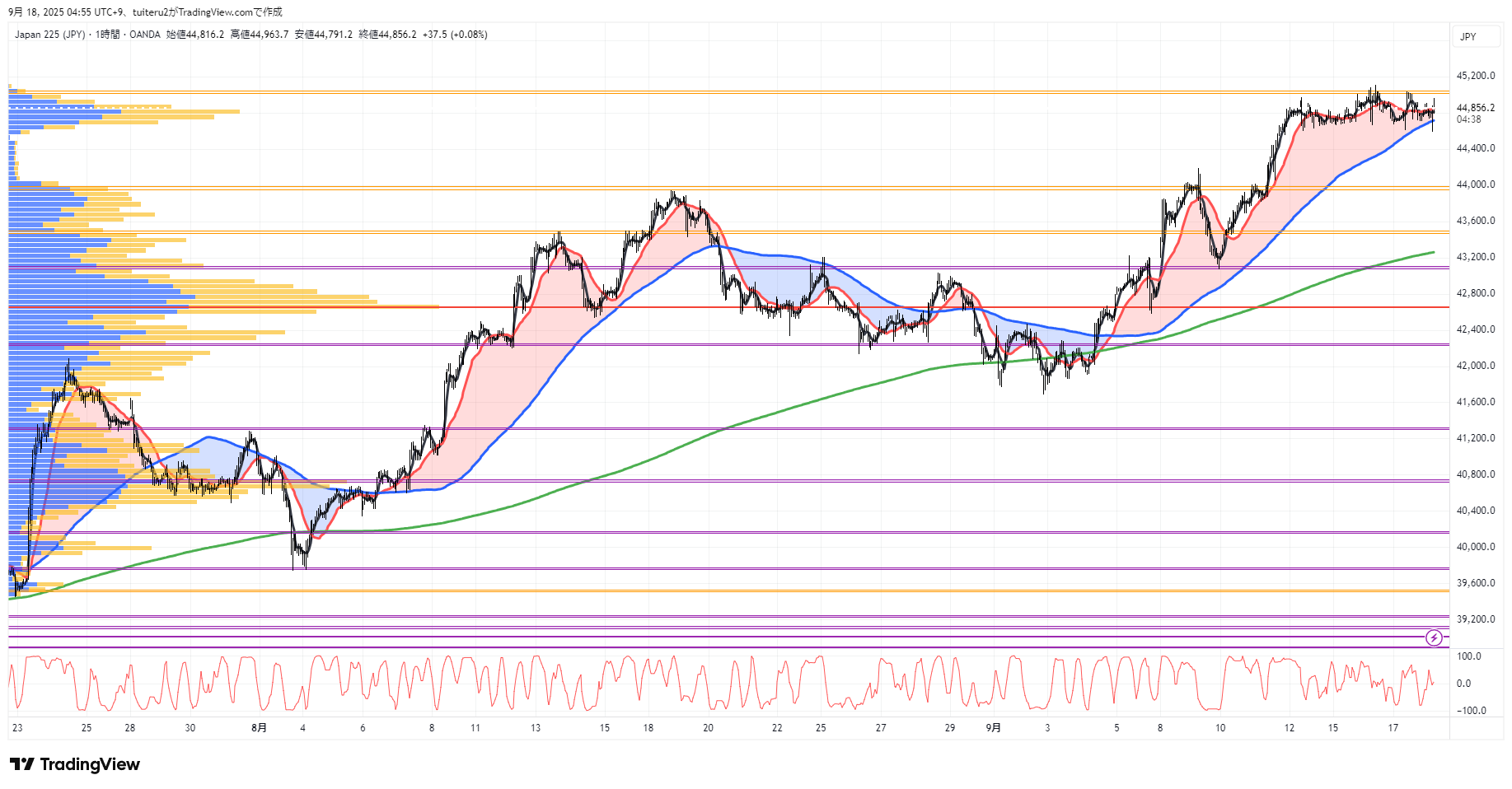Click the 40,000.0 price axis label
This screenshot has width=1512, height=789.
(x=1475, y=547)
